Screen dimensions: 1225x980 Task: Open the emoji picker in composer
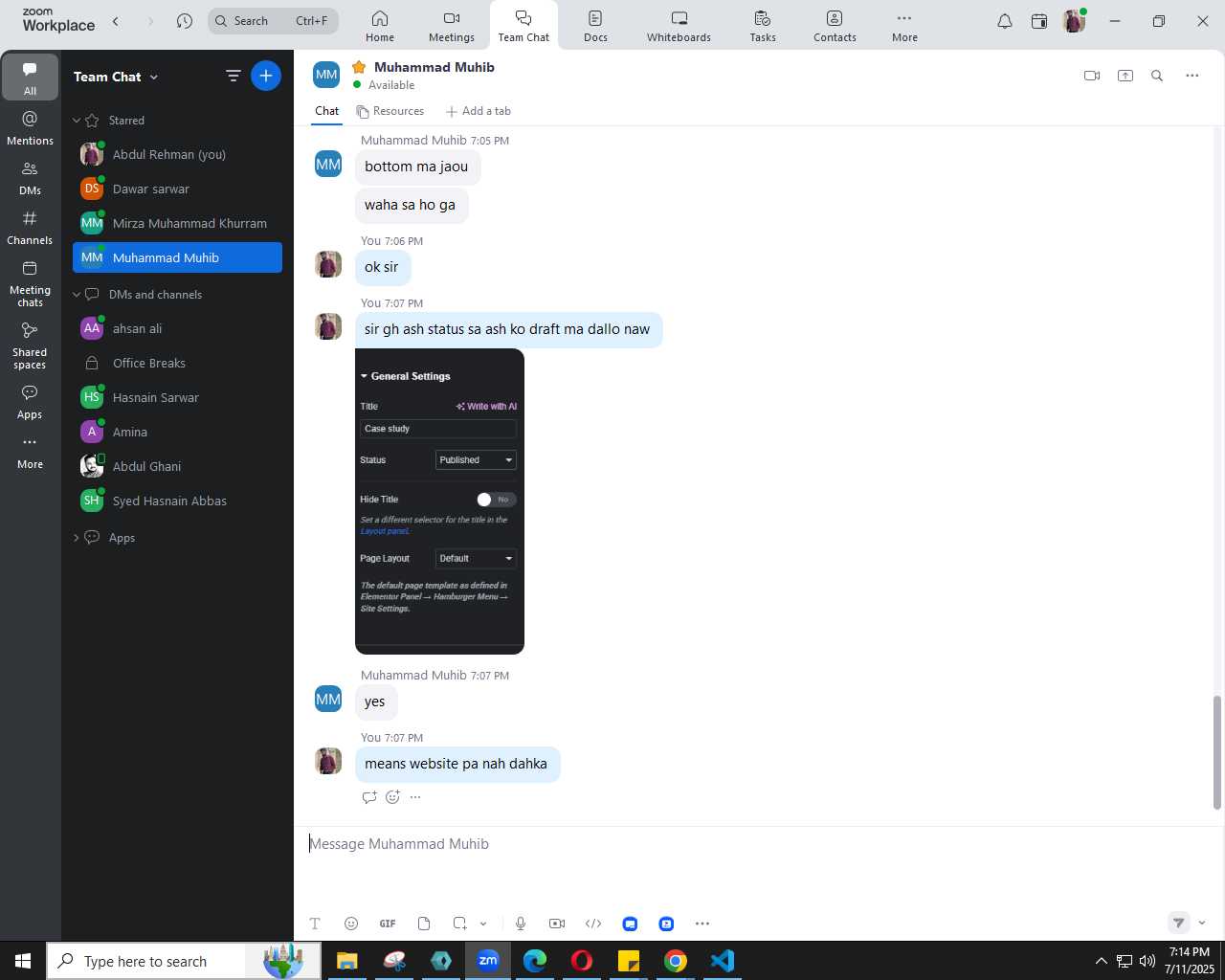tap(351, 924)
